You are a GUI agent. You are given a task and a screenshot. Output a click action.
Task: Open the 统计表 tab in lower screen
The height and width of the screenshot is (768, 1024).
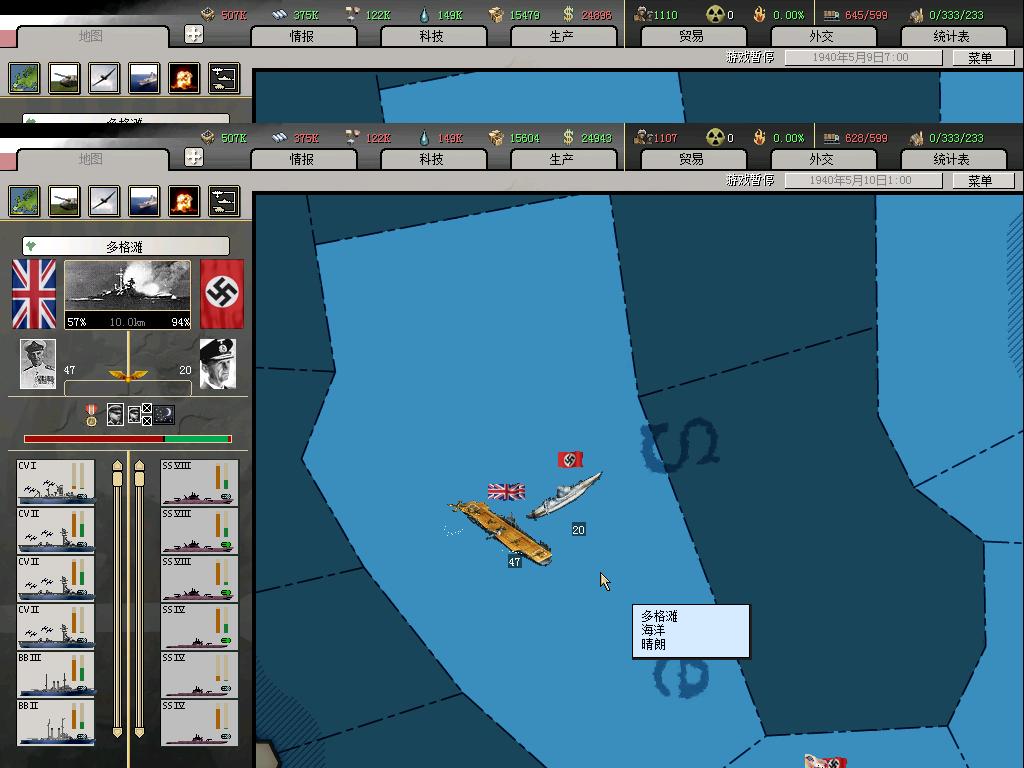point(953,159)
